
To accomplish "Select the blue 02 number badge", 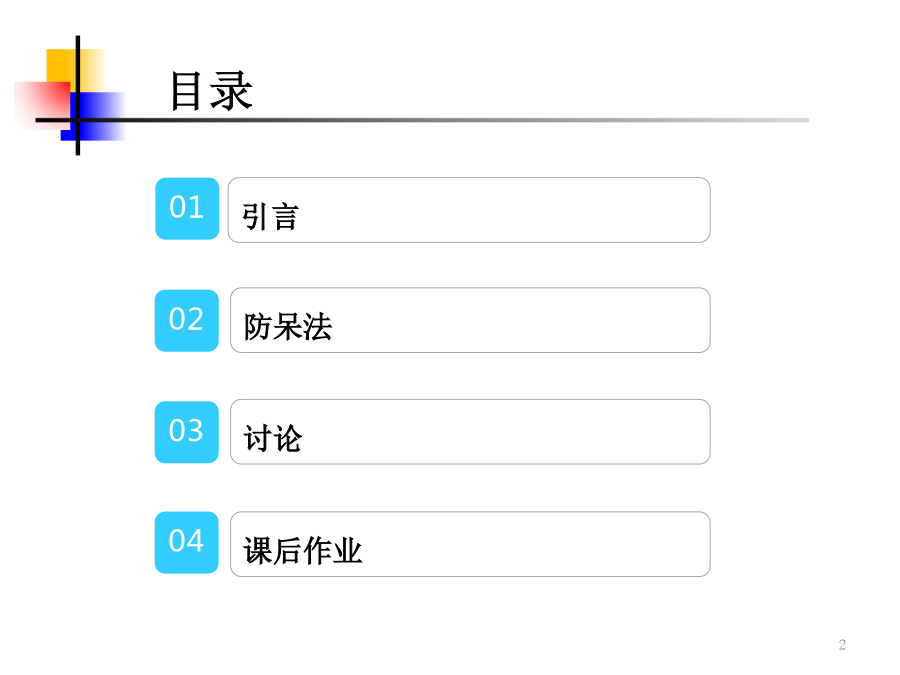I will [x=187, y=320].
